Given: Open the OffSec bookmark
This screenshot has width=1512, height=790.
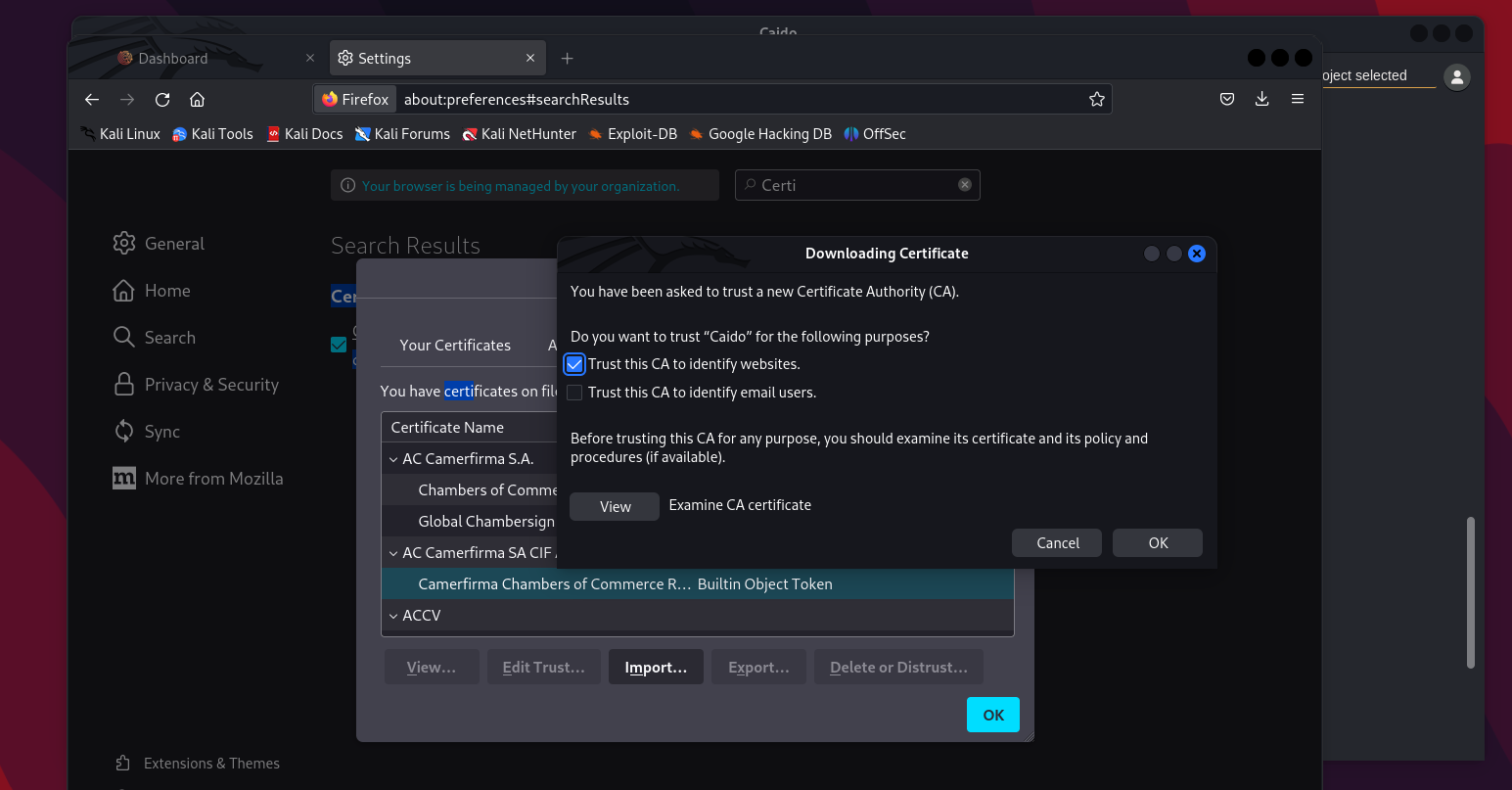Looking at the screenshot, I should (x=875, y=134).
